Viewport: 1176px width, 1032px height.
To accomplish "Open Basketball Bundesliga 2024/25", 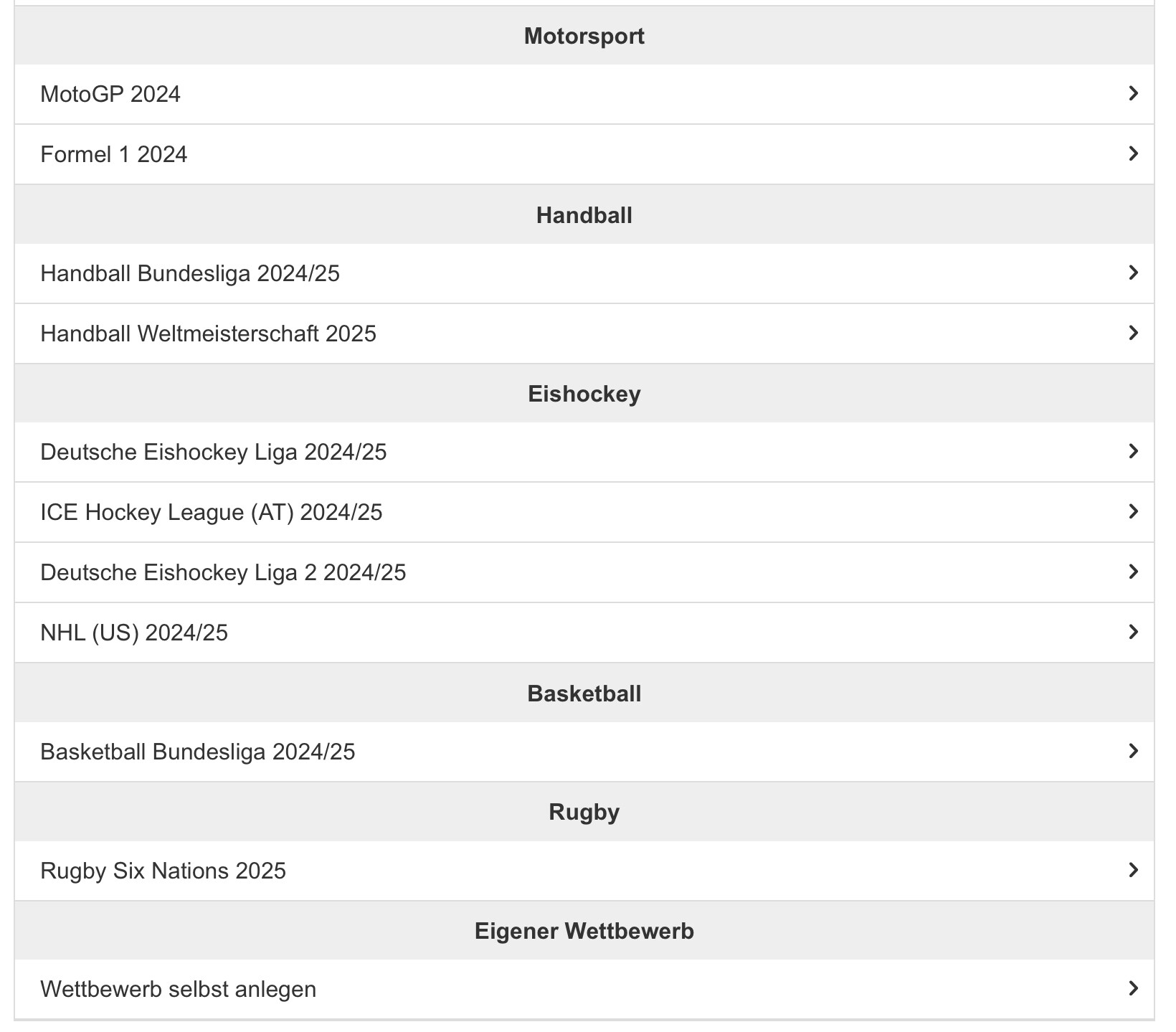I will coord(198,752).
